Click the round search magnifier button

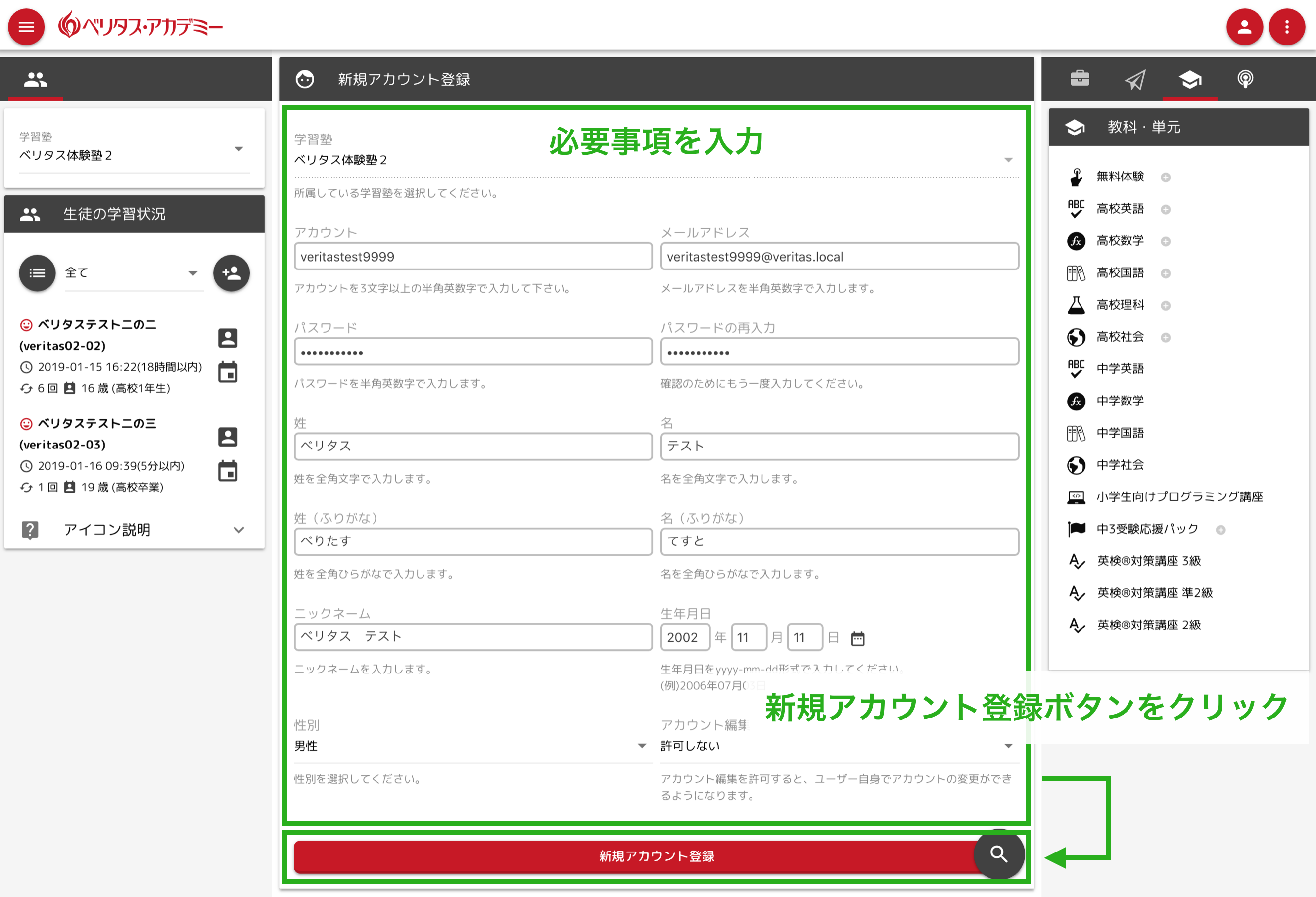click(x=998, y=854)
